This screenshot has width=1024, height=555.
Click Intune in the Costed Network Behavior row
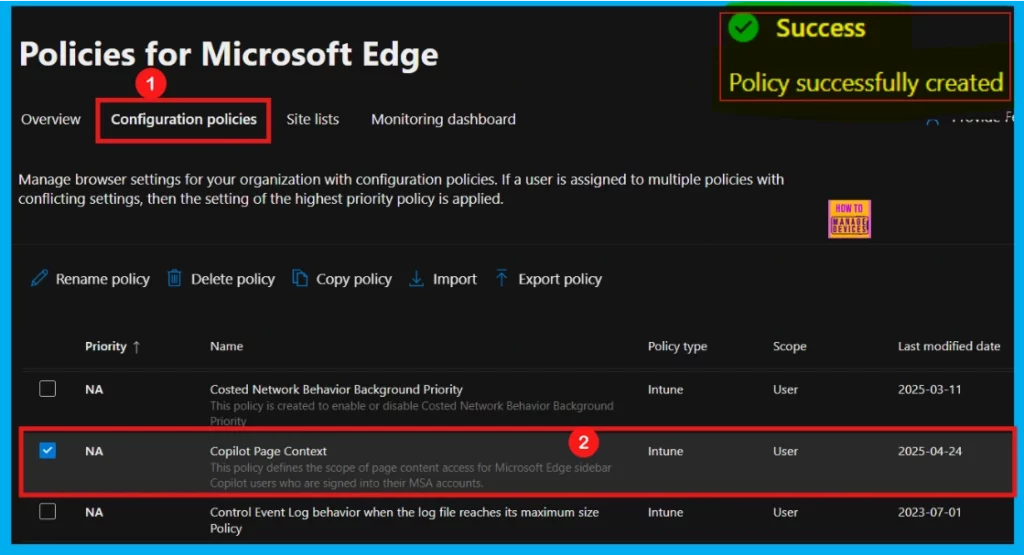(x=665, y=390)
